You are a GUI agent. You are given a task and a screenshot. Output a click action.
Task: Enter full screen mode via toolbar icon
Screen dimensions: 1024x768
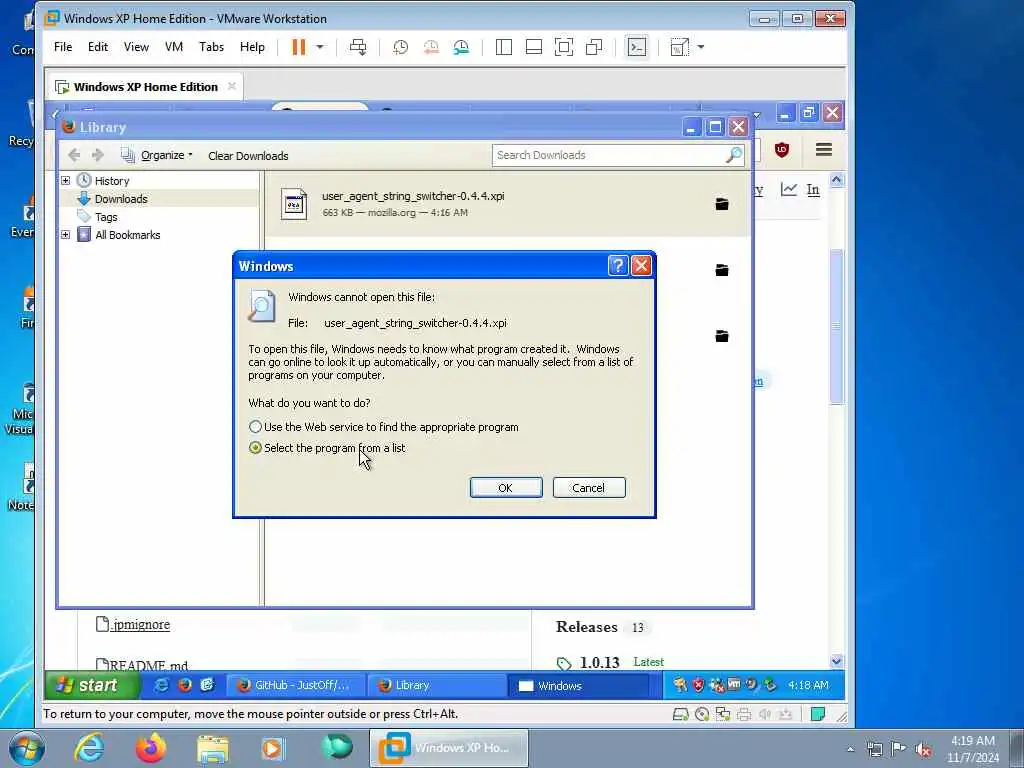[564, 47]
